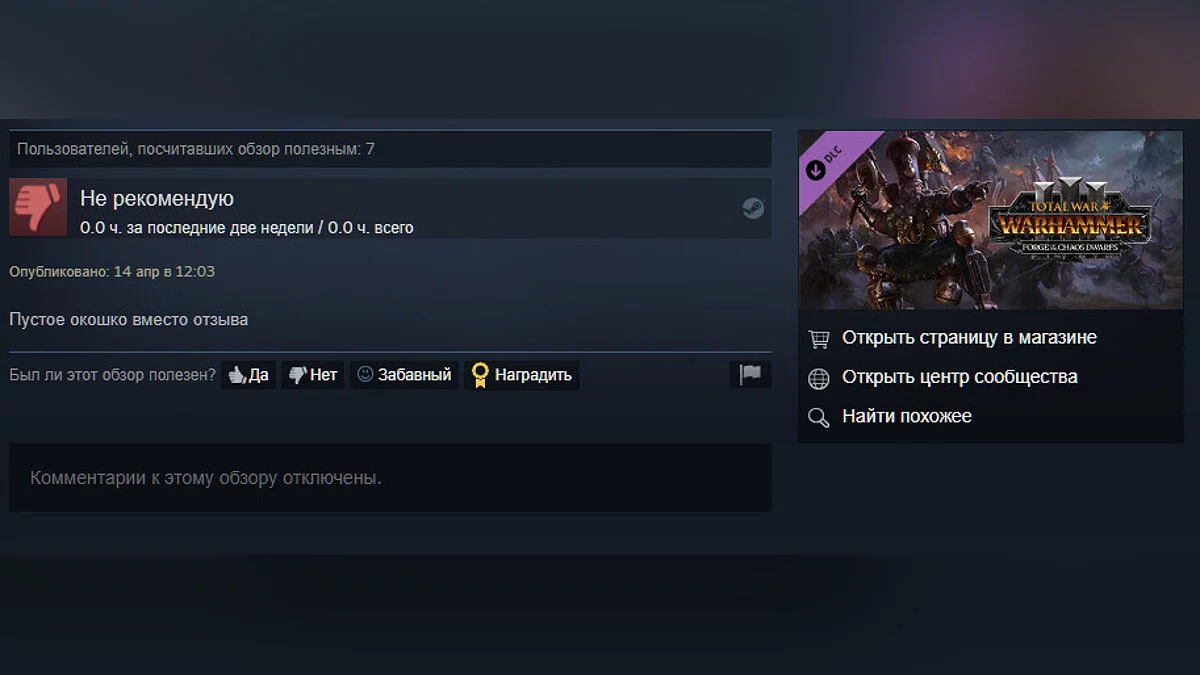Click the globe community hub icon
Screen dimensions: 1200x675
click(x=818, y=378)
